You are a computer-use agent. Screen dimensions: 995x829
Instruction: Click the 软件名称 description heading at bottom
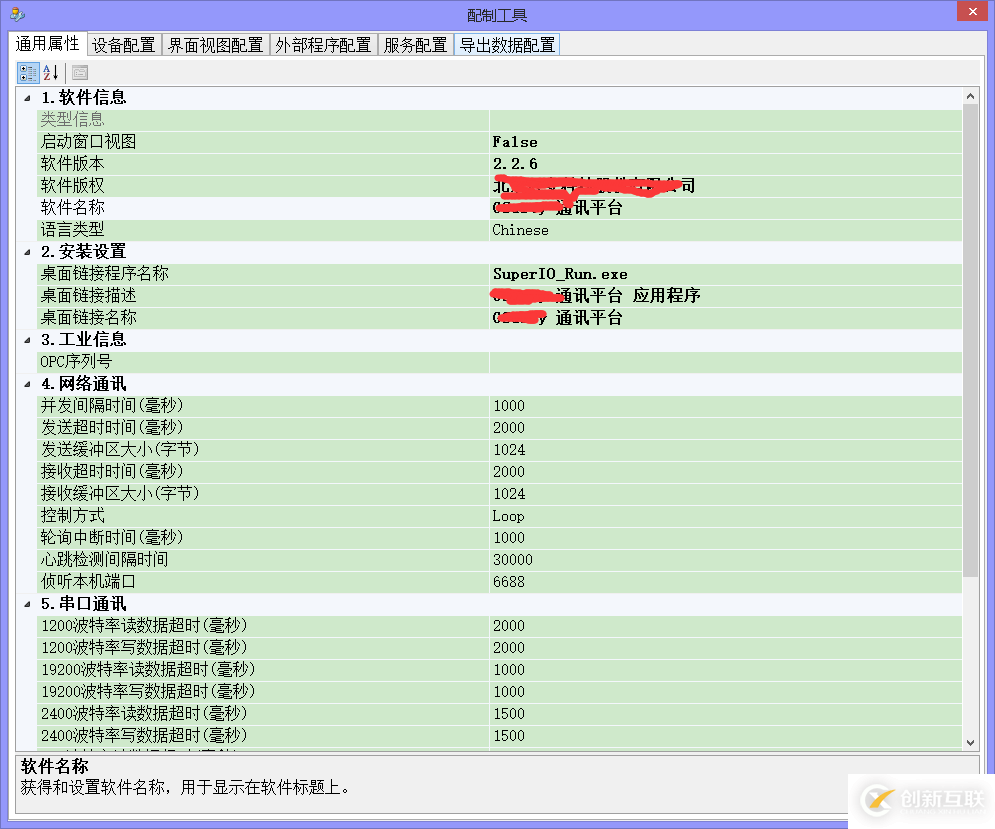(x=55, y=767)
